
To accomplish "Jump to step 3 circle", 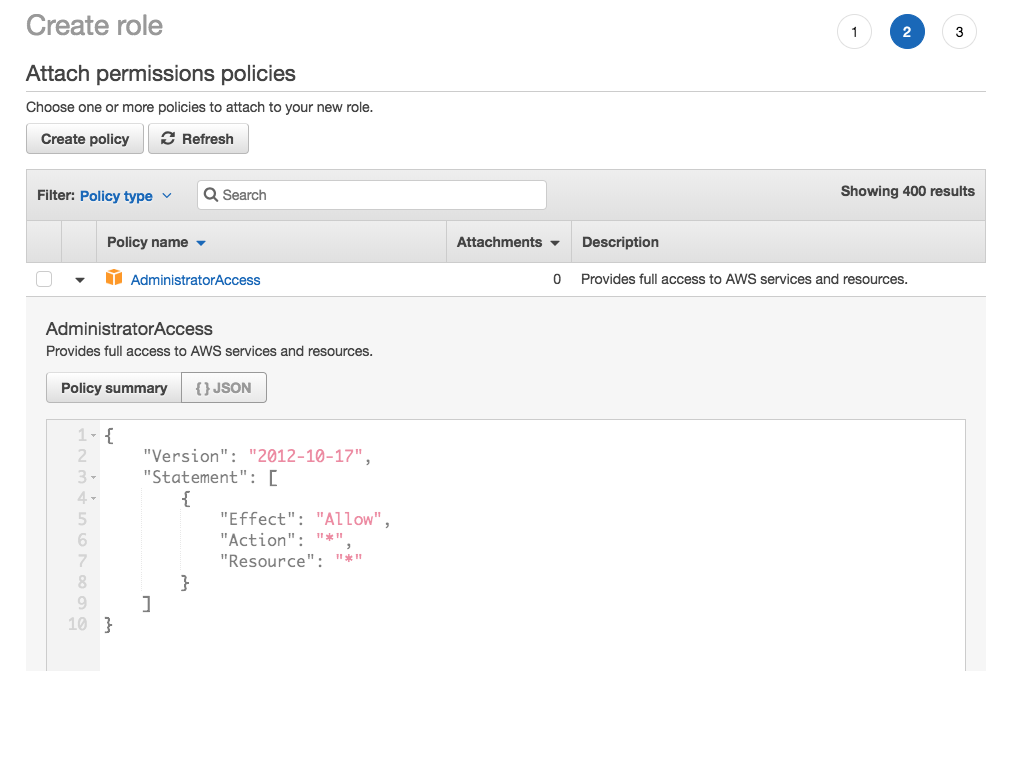I will point(959,32).
